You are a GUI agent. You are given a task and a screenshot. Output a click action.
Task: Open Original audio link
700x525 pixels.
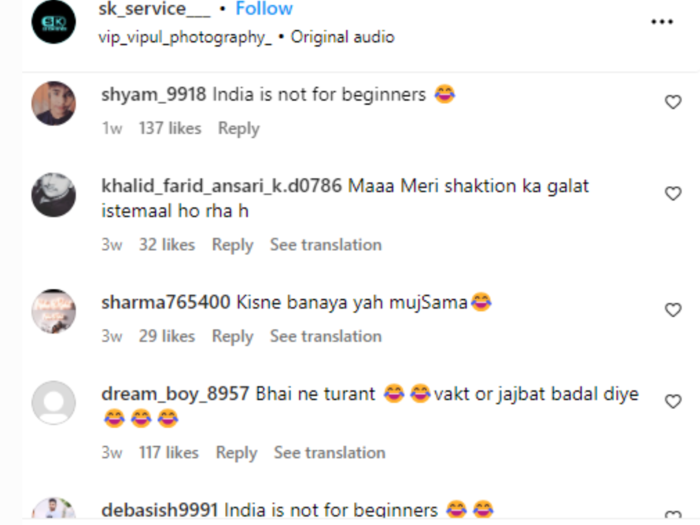(x=342, y=37)
